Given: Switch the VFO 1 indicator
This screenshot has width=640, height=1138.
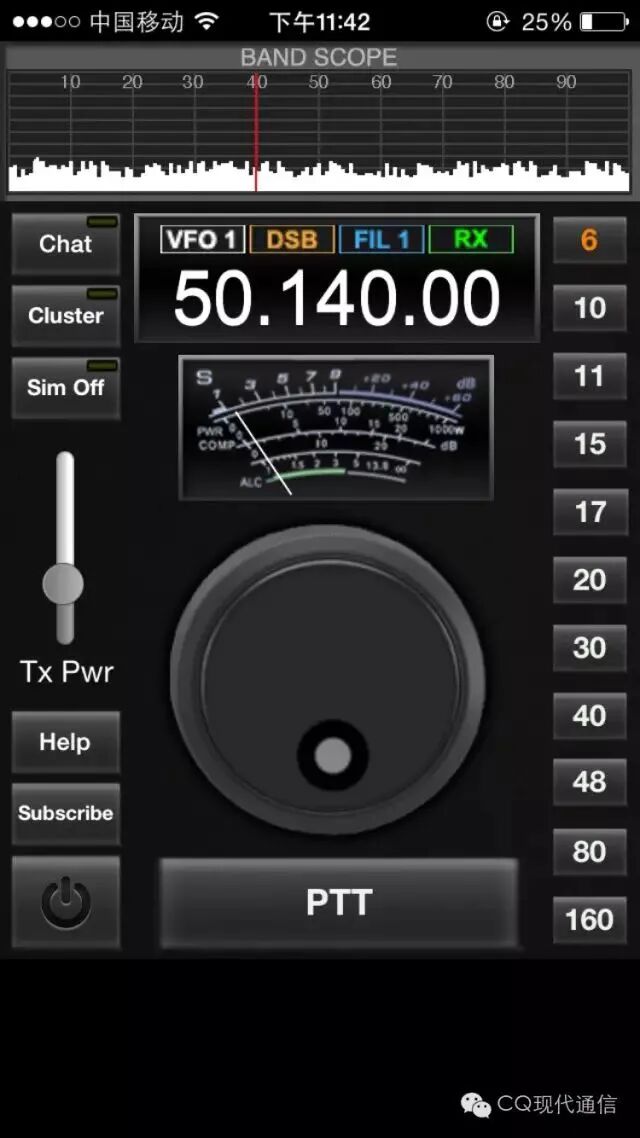Looking at the screenshot, I should (202, 239).
